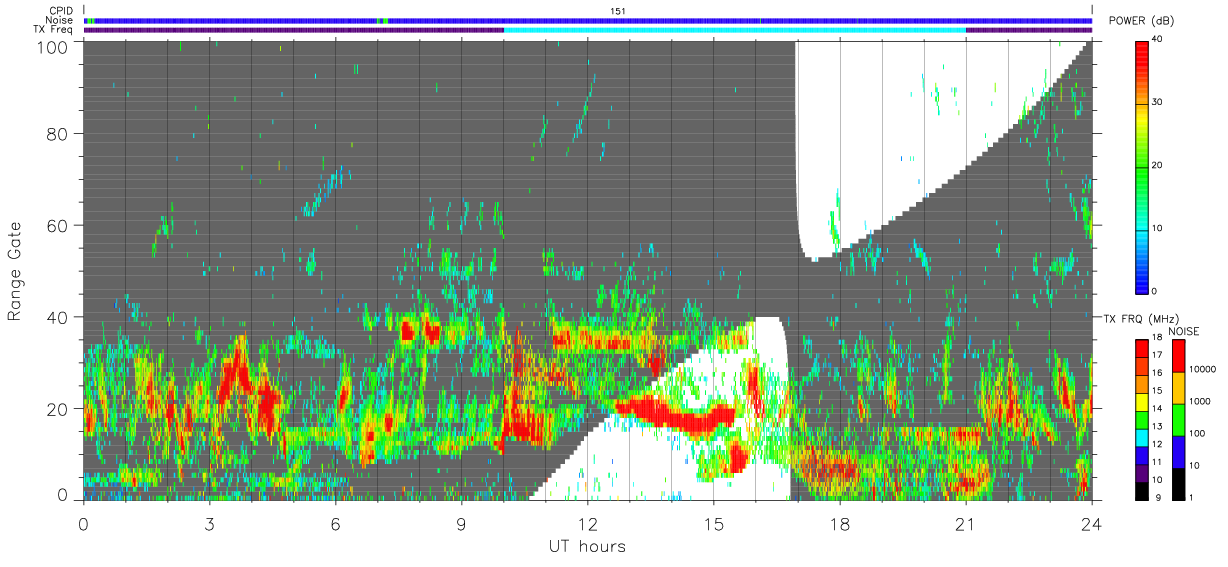1228x567 pixels.
Task: Click the 12 tick label on UT hours axis
Action: (588, 523)
